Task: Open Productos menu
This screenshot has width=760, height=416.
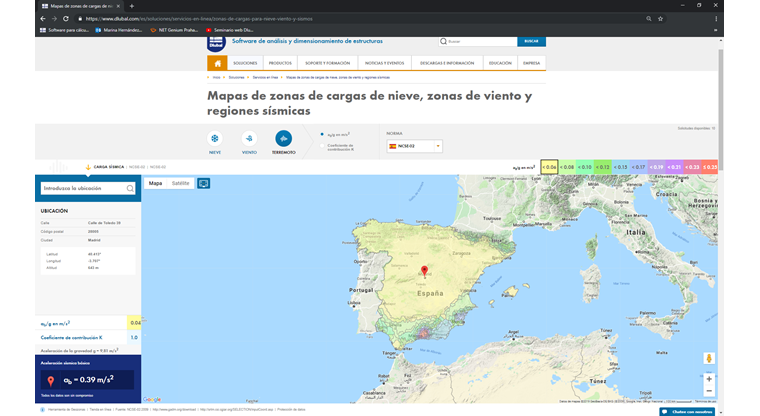Action: (x=280, y=63)
